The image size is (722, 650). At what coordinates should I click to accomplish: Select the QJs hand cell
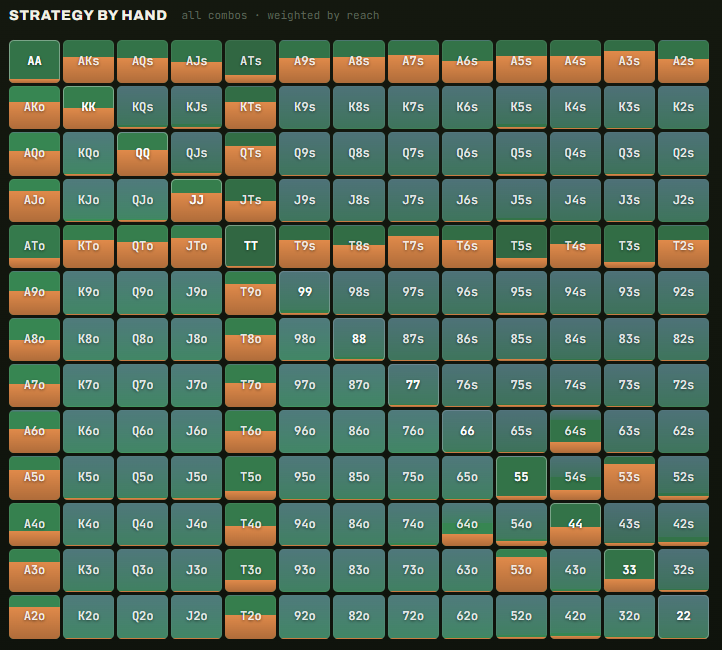197,154
